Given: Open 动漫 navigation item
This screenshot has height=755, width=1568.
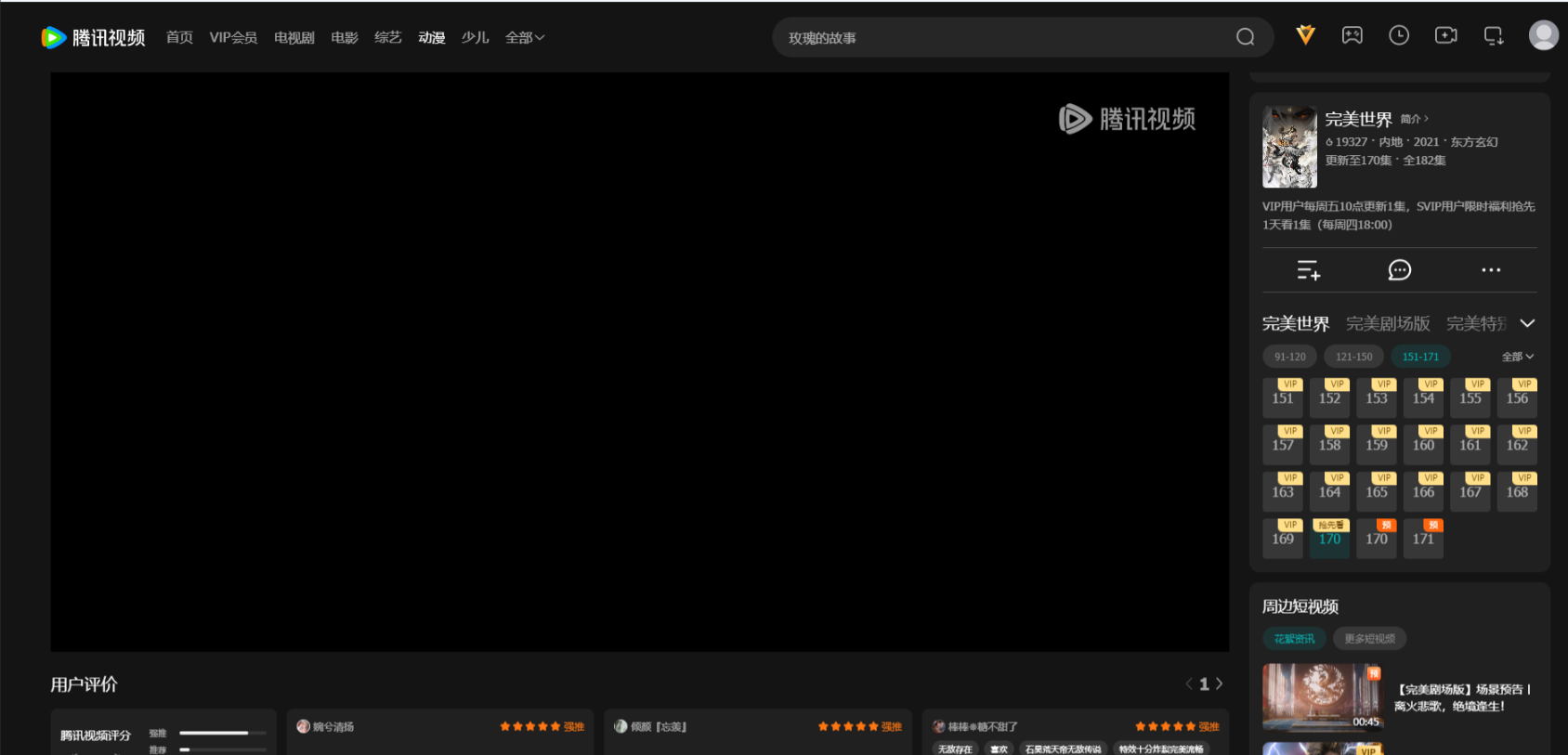Looking at the screenshot, I should [x=432, y=37].
